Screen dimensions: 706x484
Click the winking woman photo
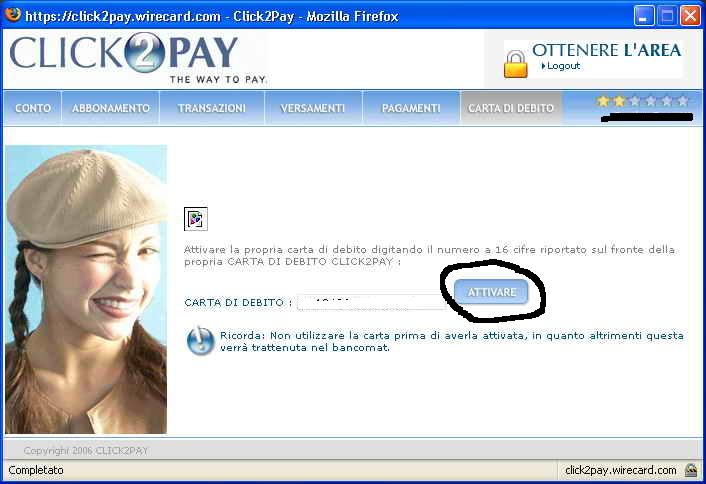point(86,289)
